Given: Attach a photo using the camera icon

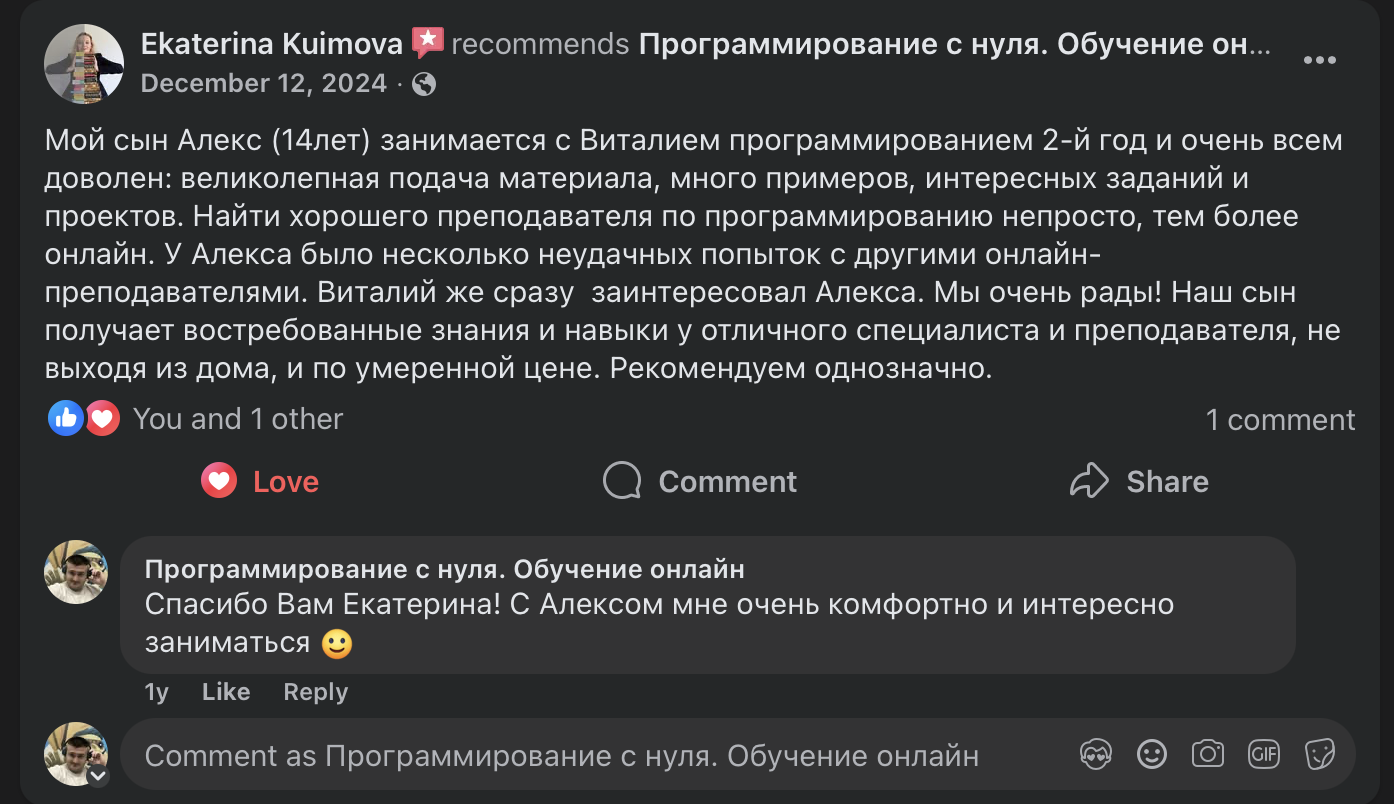Looking at the screenshot, I should pos(1207,756).
